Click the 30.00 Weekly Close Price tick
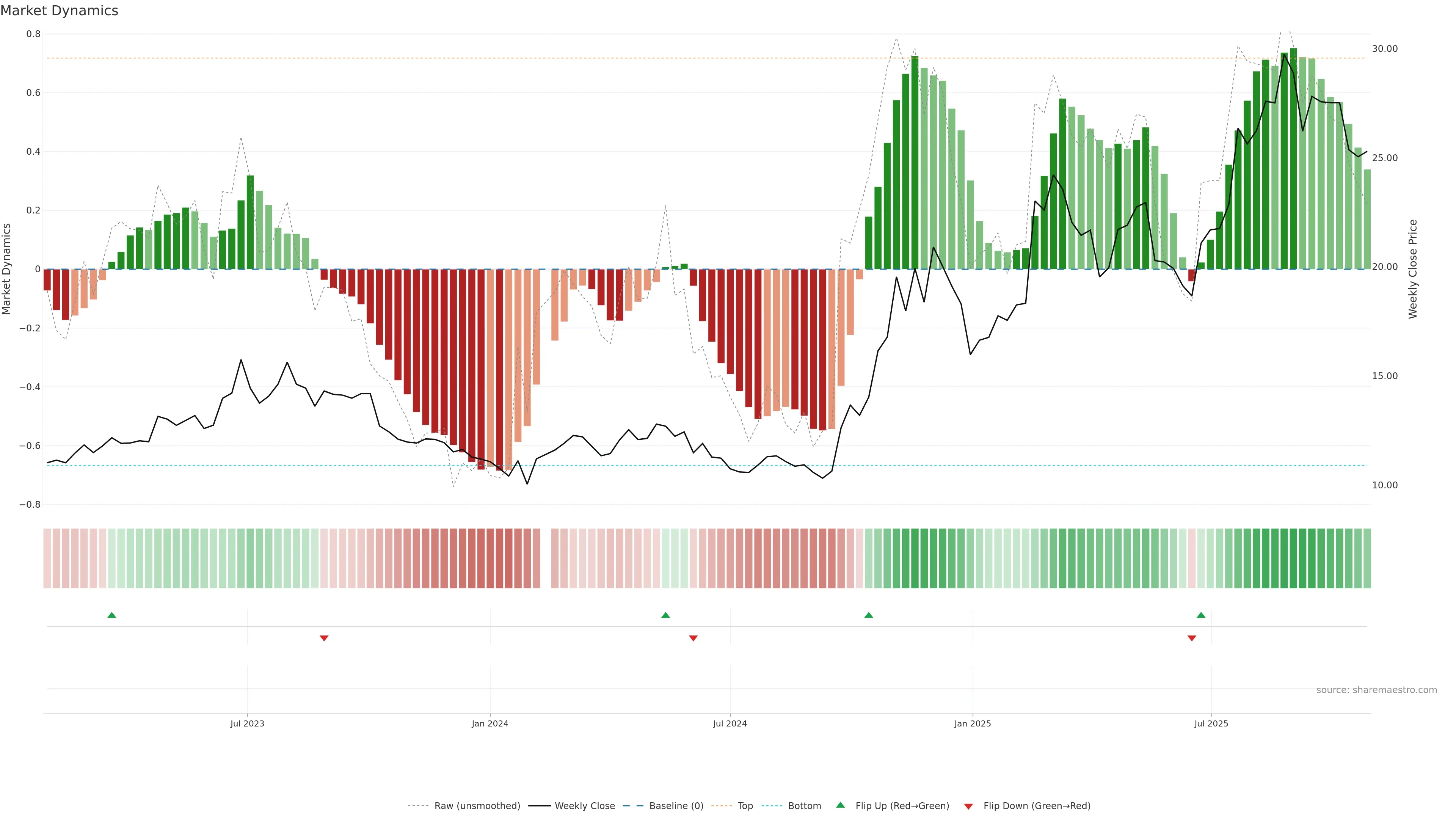Screen dimensions: 1456x819 coord(1384,49)
